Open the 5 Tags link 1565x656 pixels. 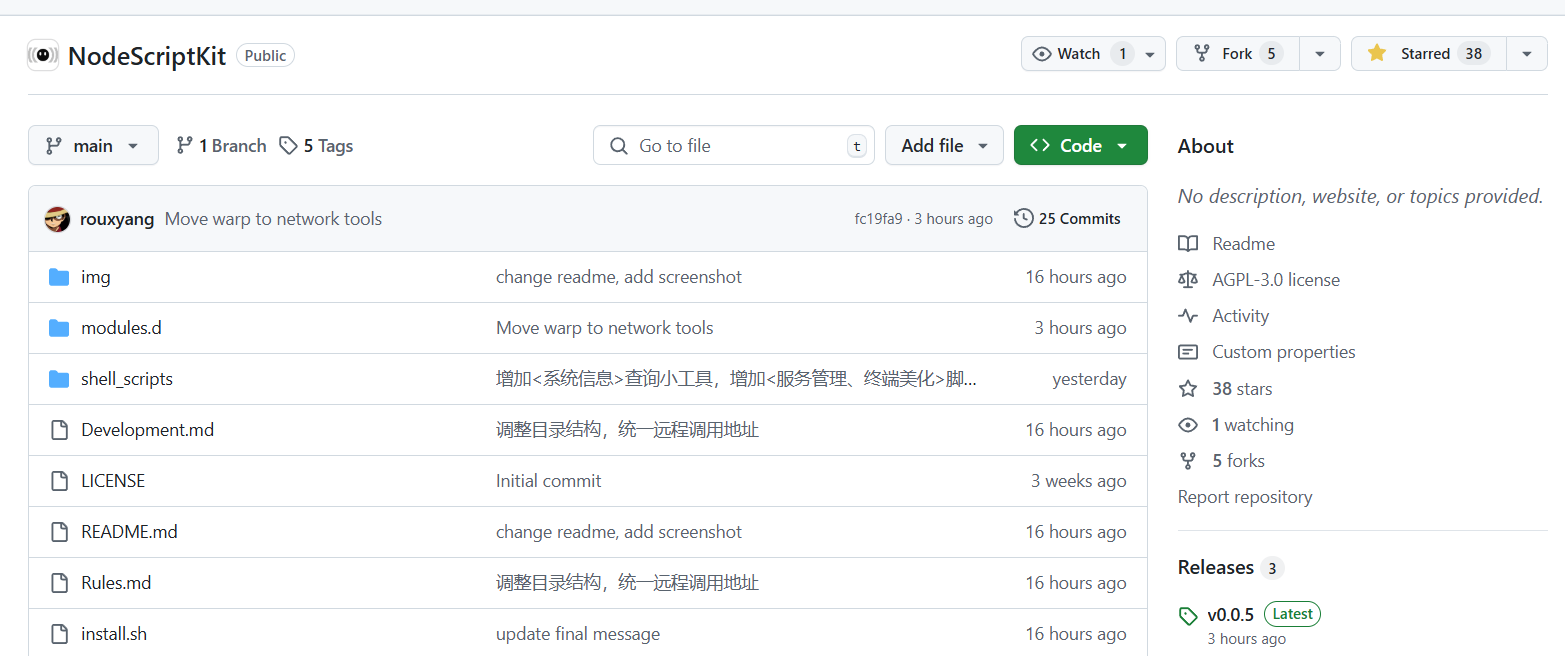316,146
